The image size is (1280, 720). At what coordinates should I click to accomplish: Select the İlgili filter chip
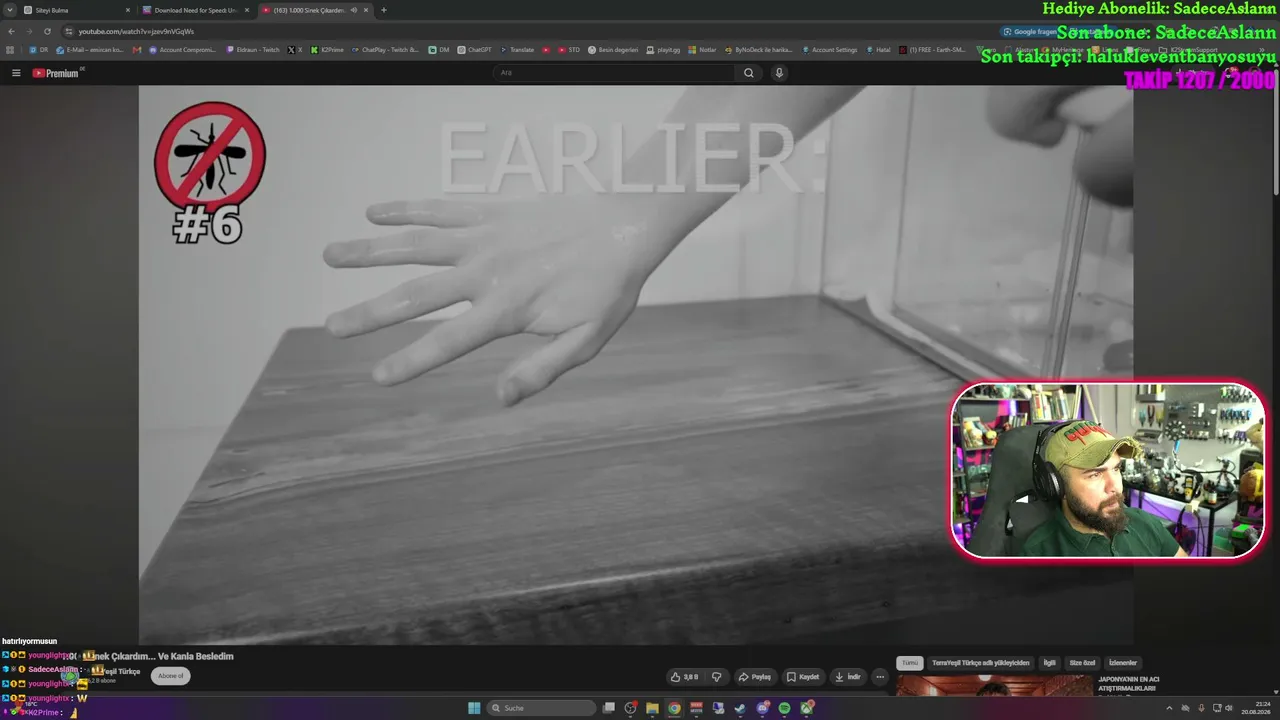coord(1050,663)
